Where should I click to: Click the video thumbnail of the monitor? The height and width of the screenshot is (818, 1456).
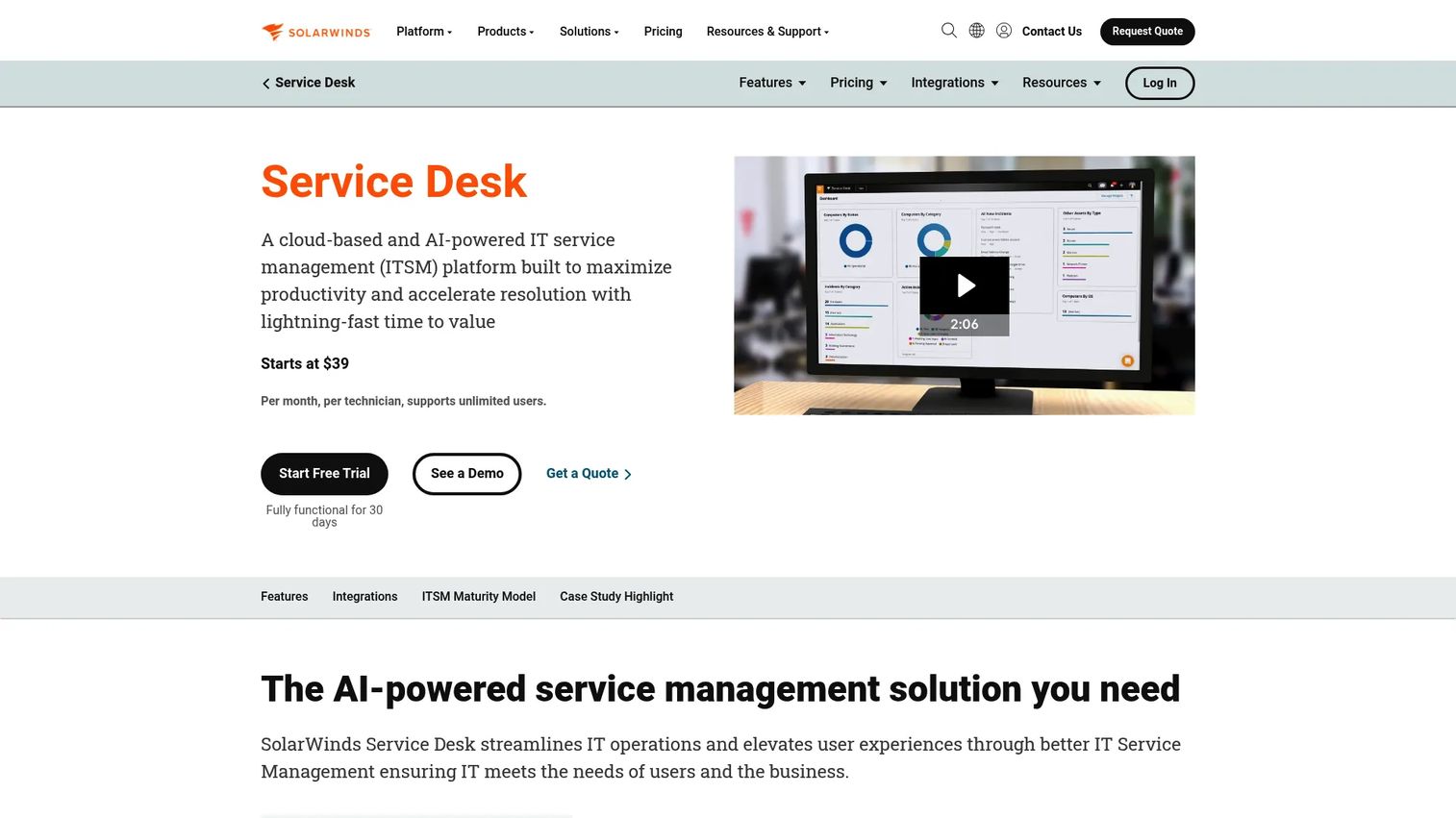[x=965, y=285]
